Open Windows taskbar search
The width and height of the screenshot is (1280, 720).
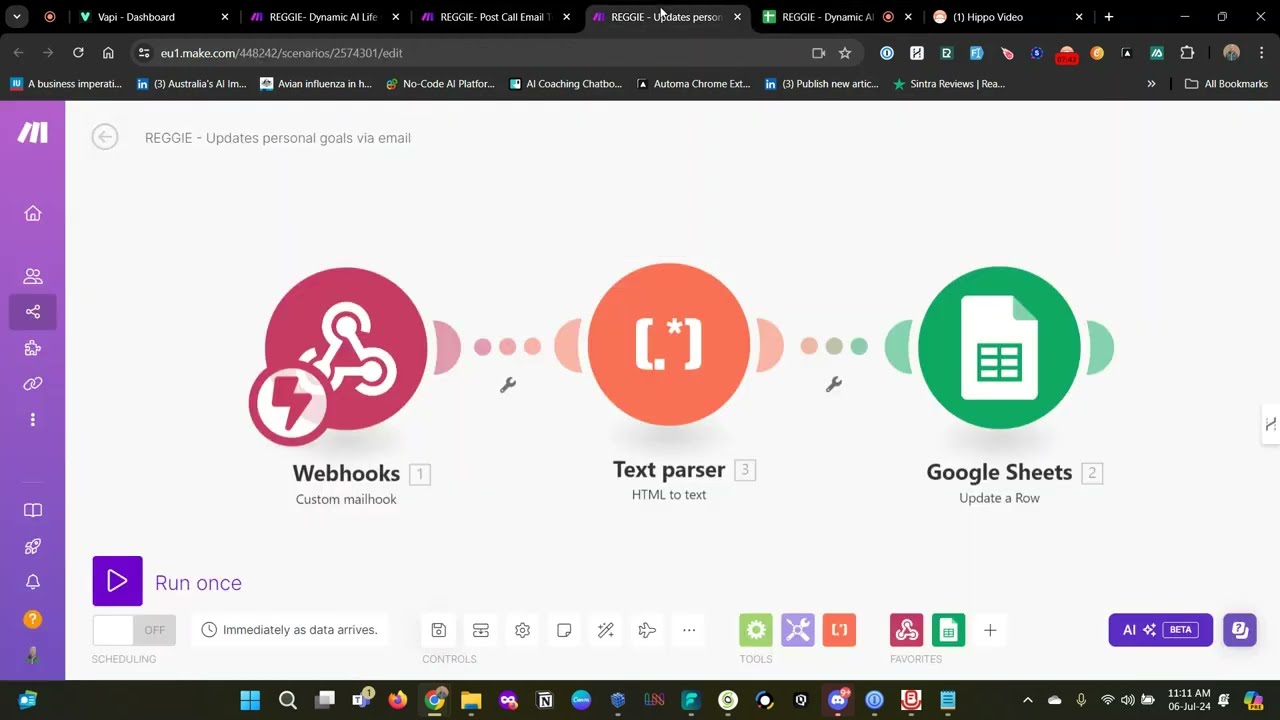[288, 700]
